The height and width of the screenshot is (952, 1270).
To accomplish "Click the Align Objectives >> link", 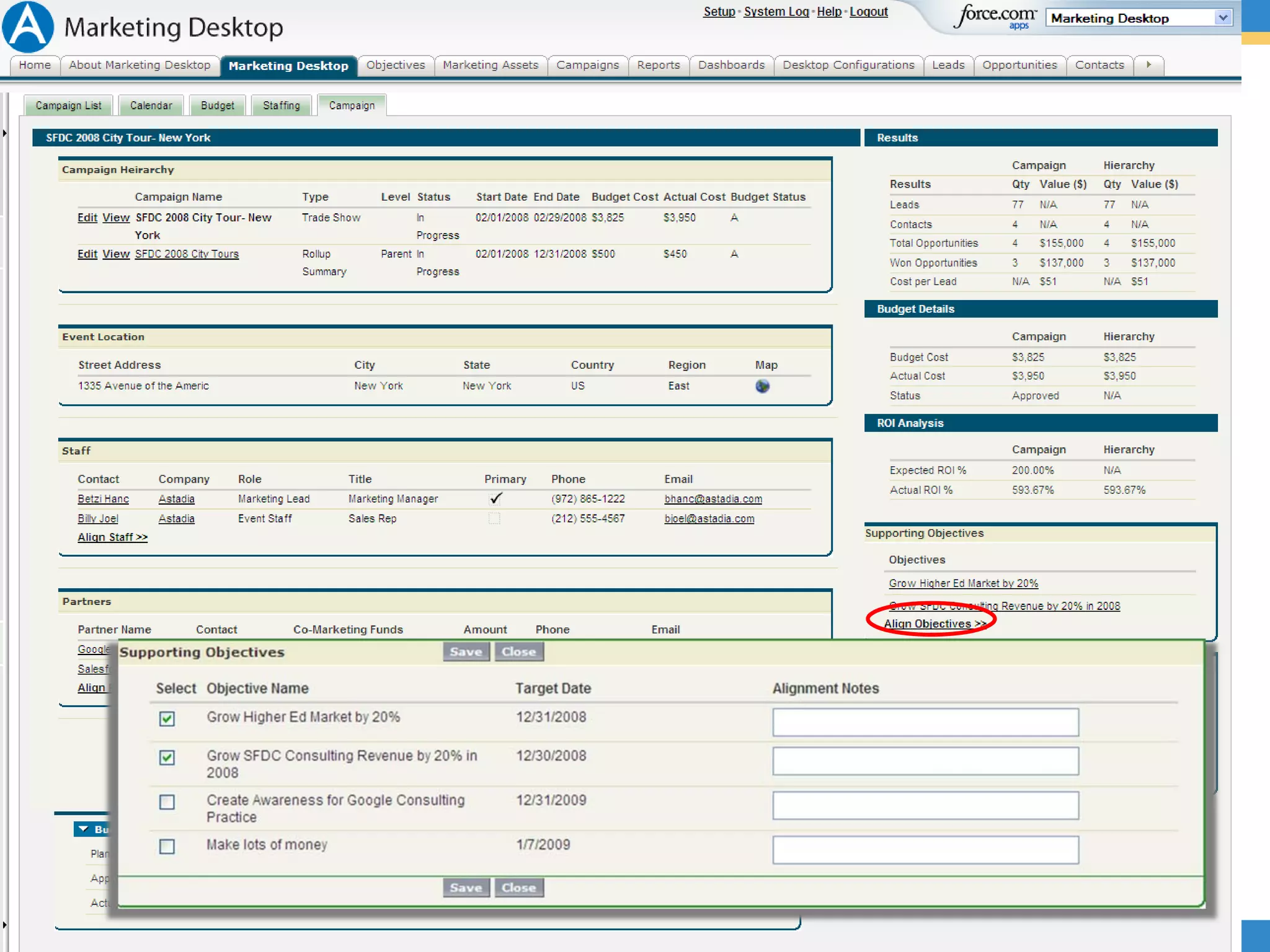I will click(x=935, y=624).
